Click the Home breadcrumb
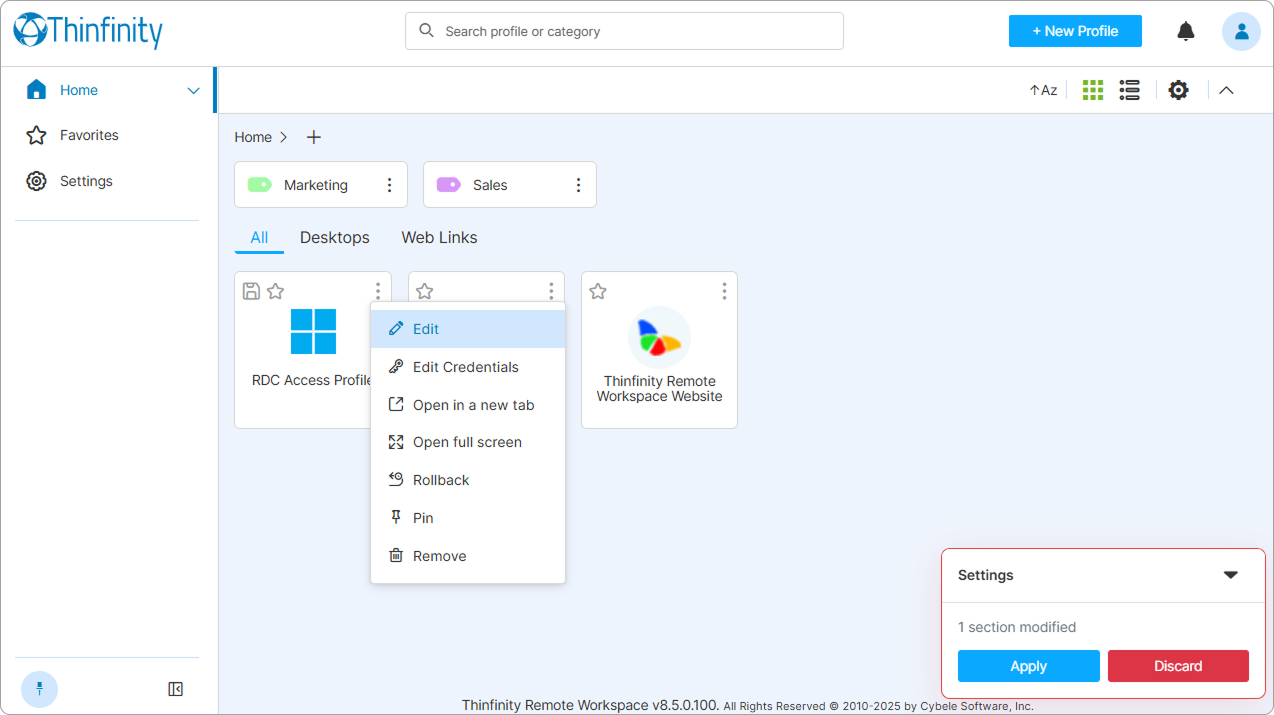 coord(253,137)
